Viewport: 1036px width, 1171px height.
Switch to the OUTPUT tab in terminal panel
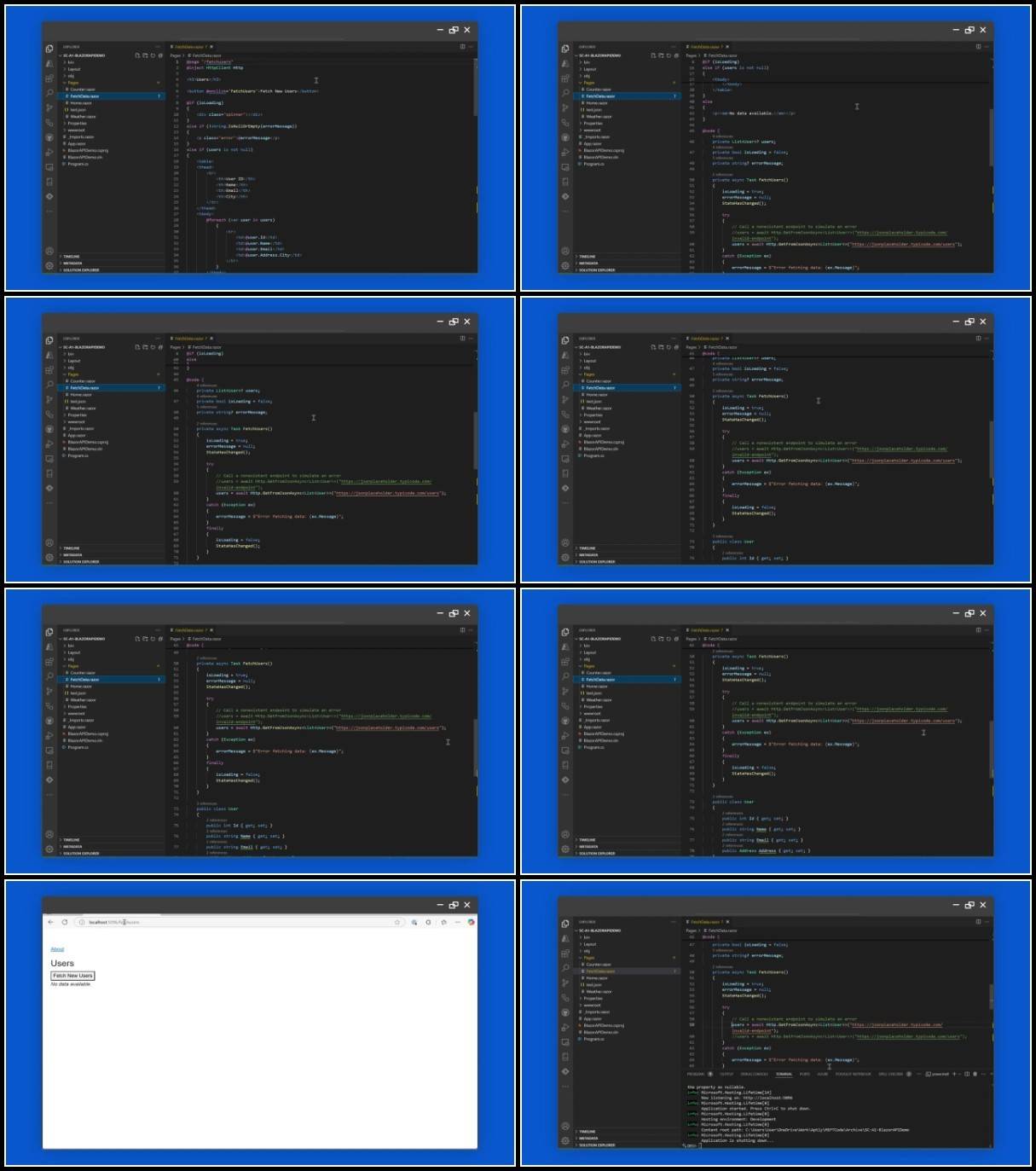[726, 1074]
